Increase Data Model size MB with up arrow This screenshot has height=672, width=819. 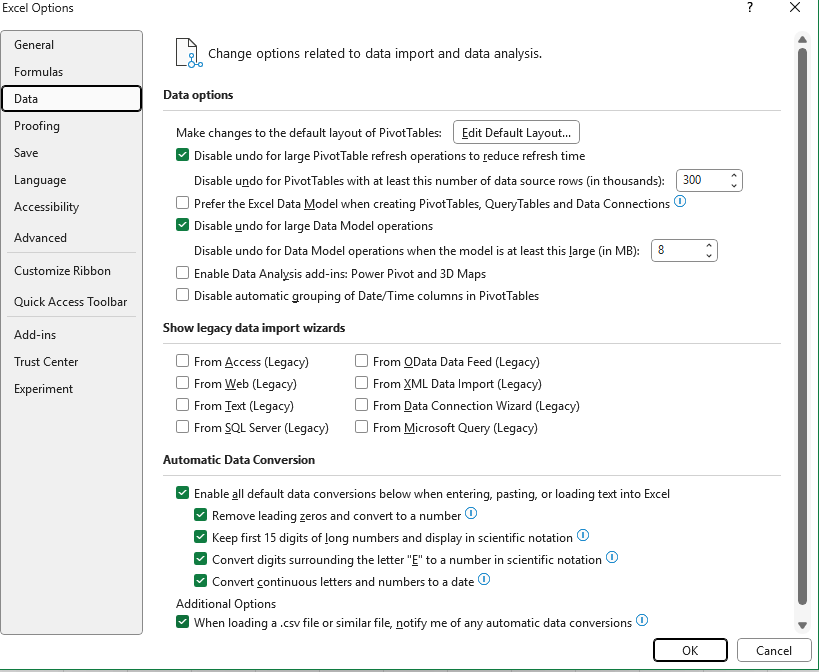pyautogui.click(x=709, y=246)
